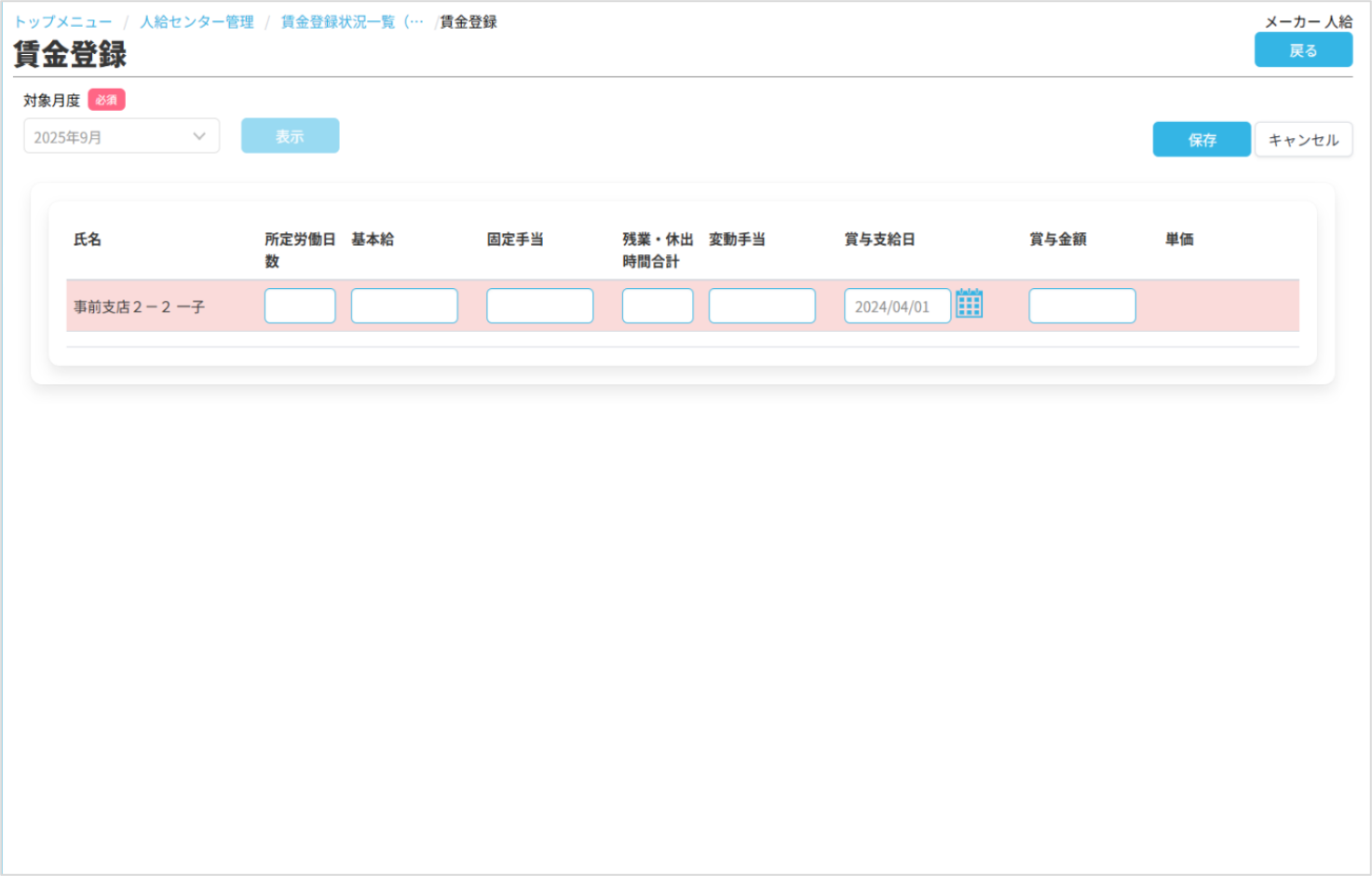This screenshot has width=1372, height=876.
Task: Click the 変動手当 column header
Action: [x=737, y=240]
